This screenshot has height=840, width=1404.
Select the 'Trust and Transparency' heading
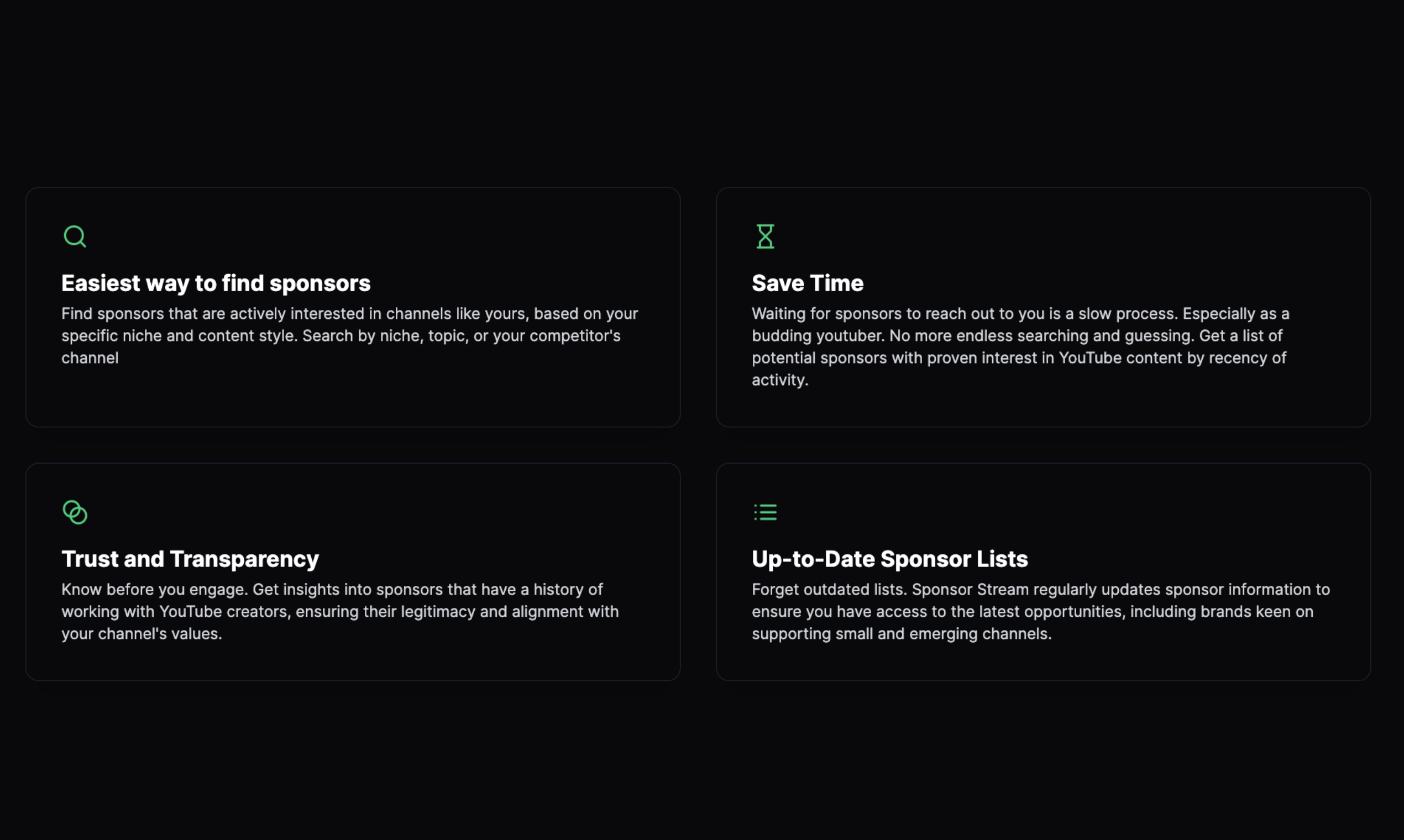pyautogui.click(x=190, y=559)
